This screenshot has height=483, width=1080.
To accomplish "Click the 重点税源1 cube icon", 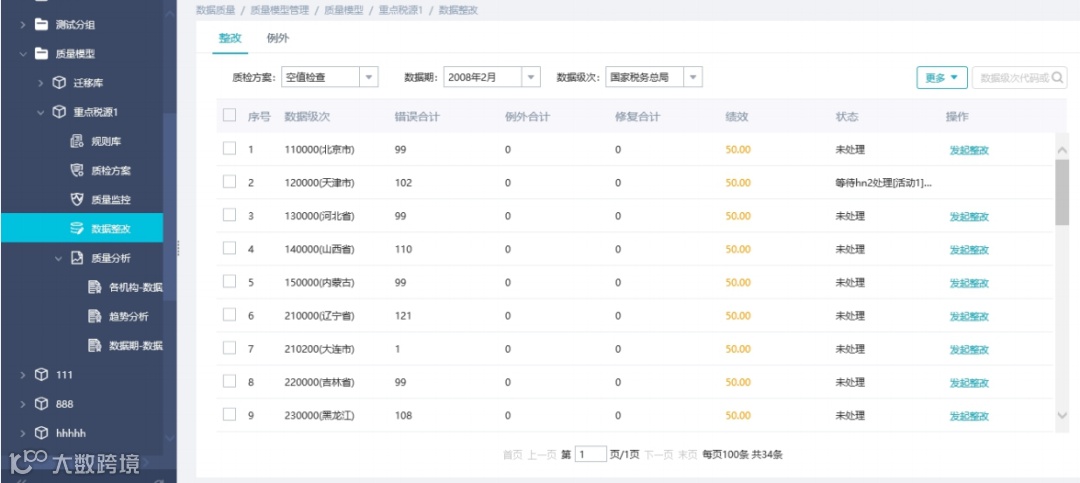I will [59, 112].
